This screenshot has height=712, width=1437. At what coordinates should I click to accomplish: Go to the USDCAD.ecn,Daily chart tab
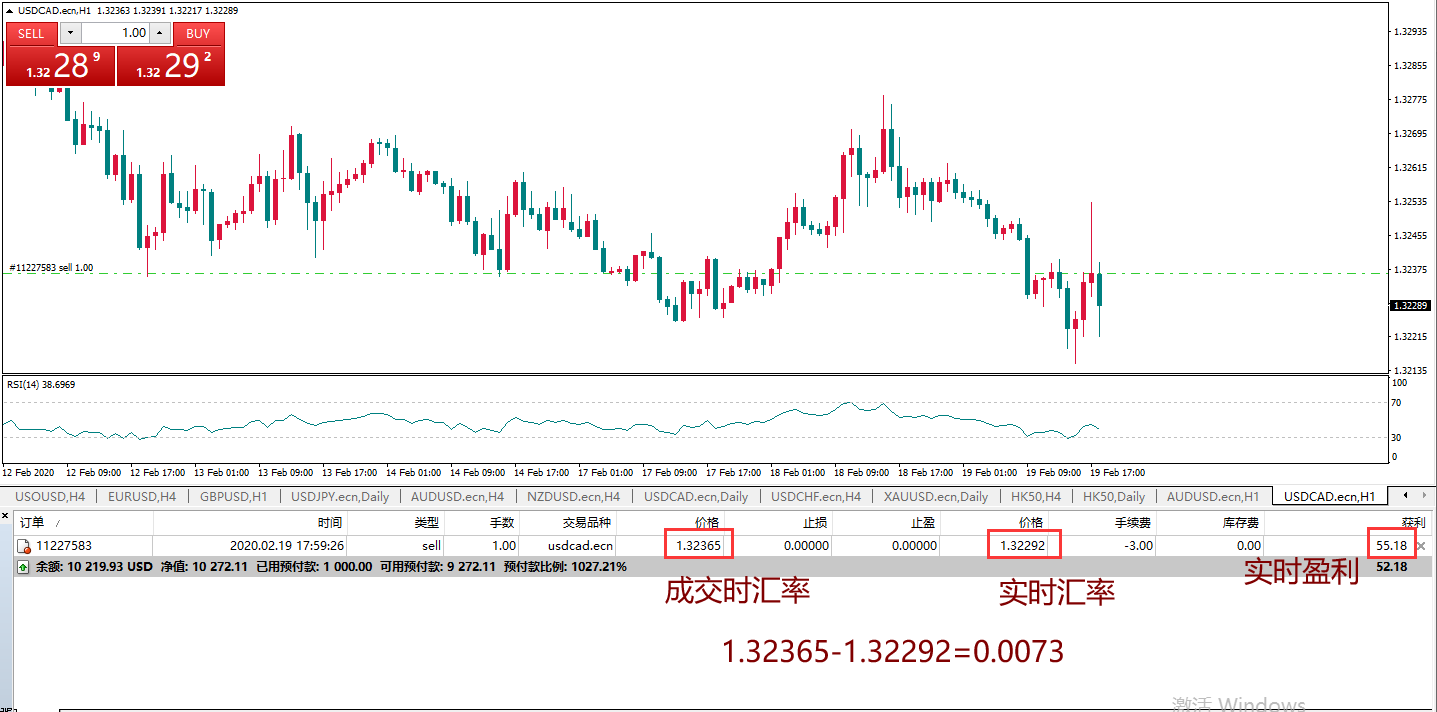coord(696,496)
